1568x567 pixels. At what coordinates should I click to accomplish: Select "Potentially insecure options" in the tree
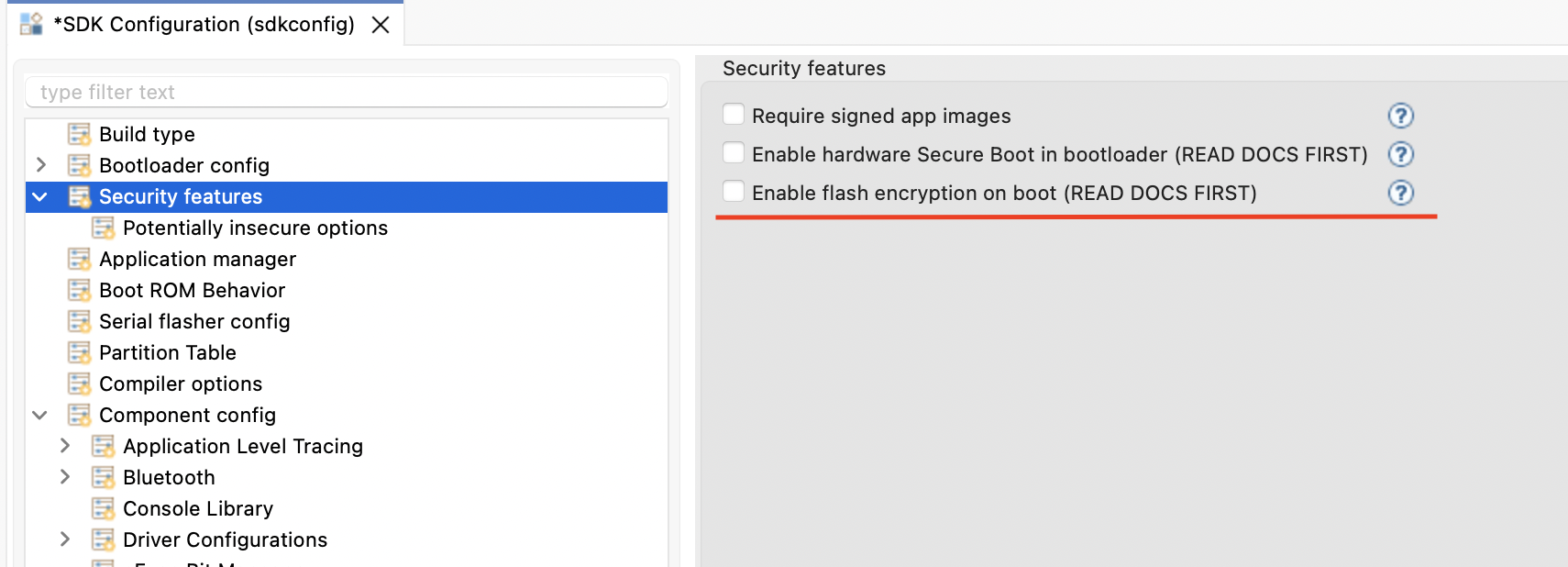click(254, 228)
